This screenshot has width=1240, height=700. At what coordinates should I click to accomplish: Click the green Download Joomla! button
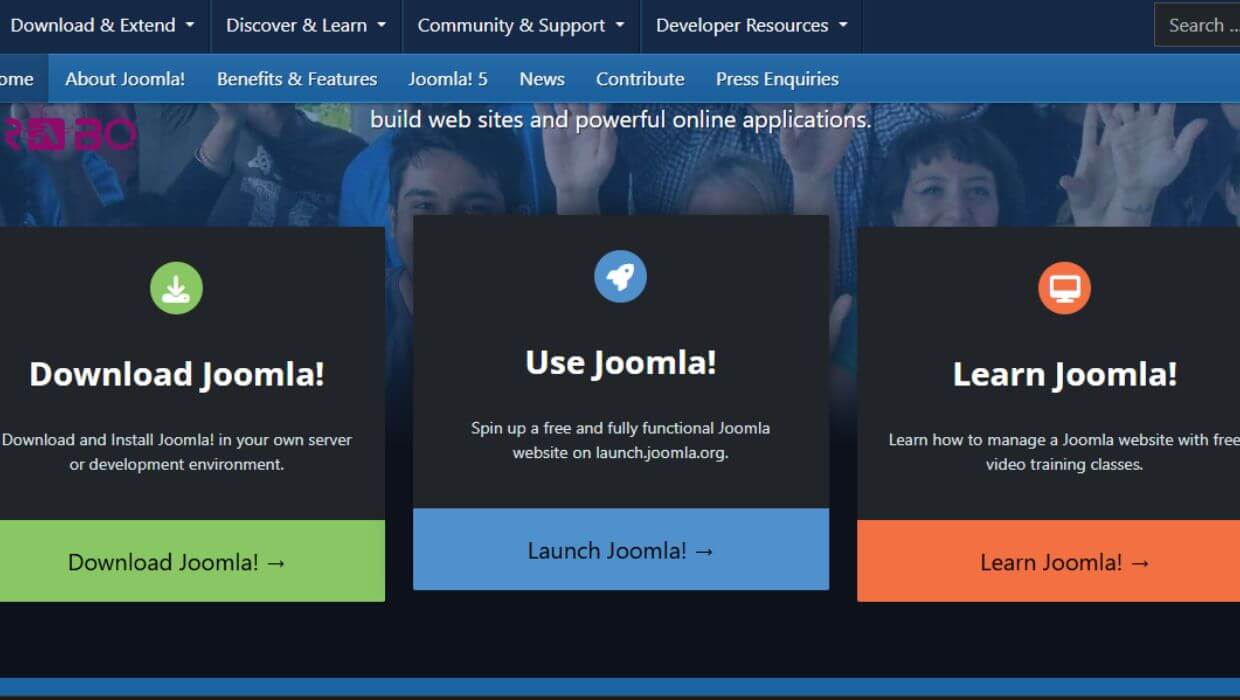pyautogui.click(x=190, y=561)
